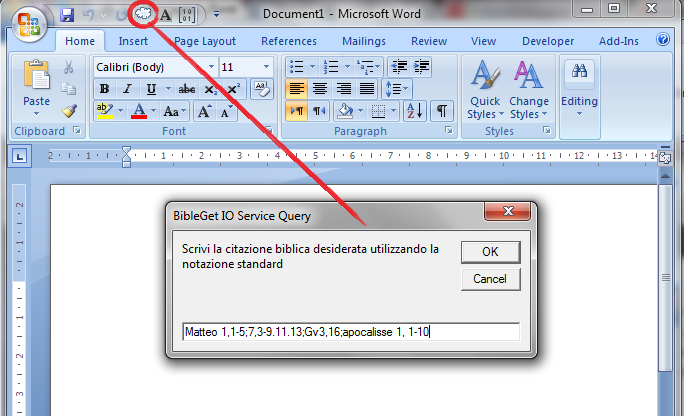Click OK in BibleGet dialog

490,252
